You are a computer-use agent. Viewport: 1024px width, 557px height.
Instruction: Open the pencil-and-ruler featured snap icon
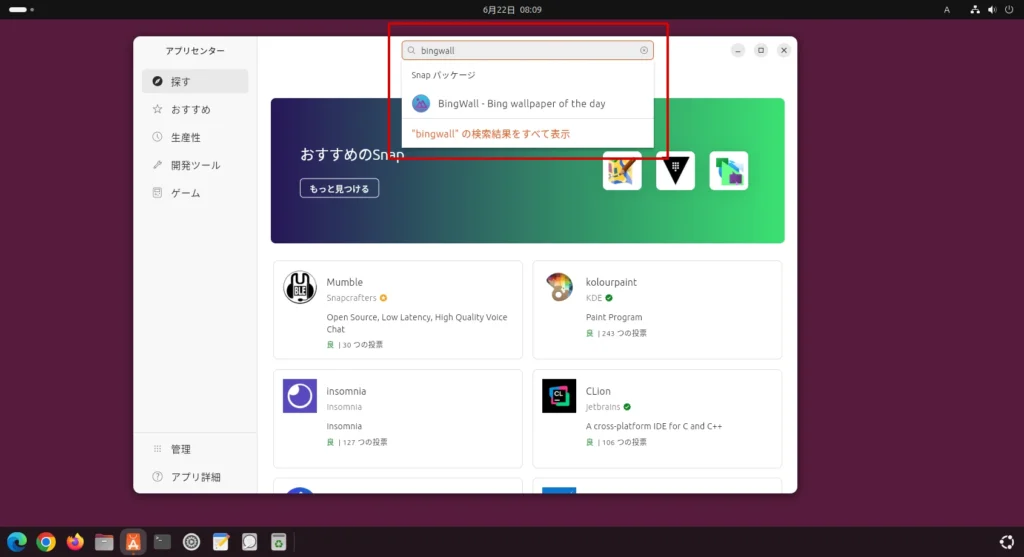[x=622, y=171]
